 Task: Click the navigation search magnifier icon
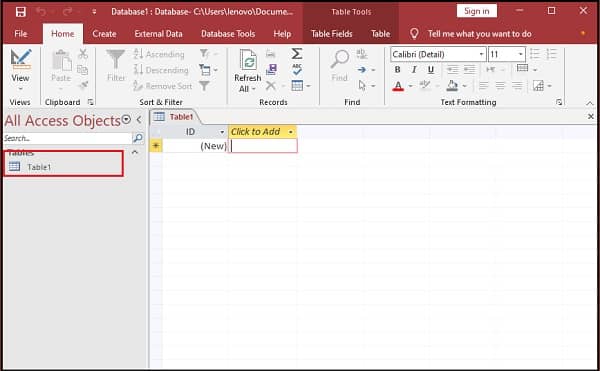(138, 138)
